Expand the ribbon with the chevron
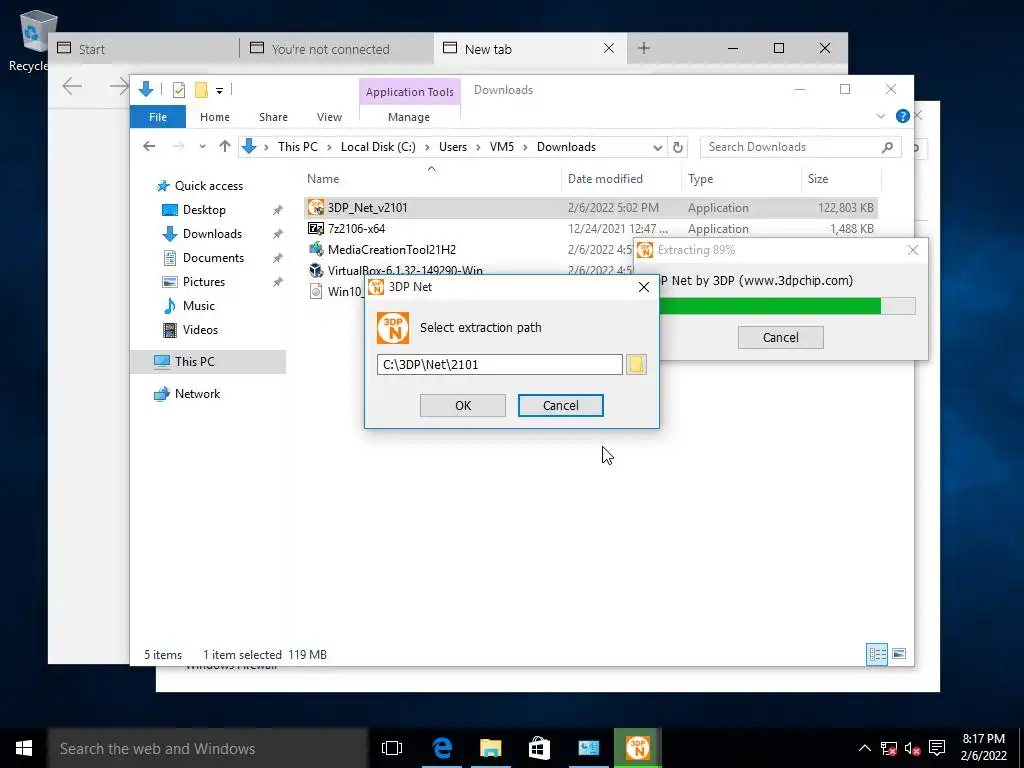1024x768 pixels. tap(880, 116)
